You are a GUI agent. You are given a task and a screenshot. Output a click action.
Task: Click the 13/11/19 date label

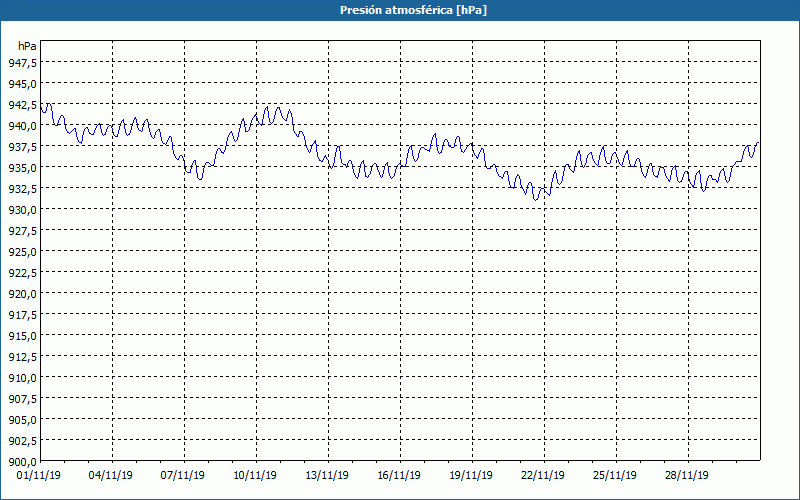tap(327, 476)
